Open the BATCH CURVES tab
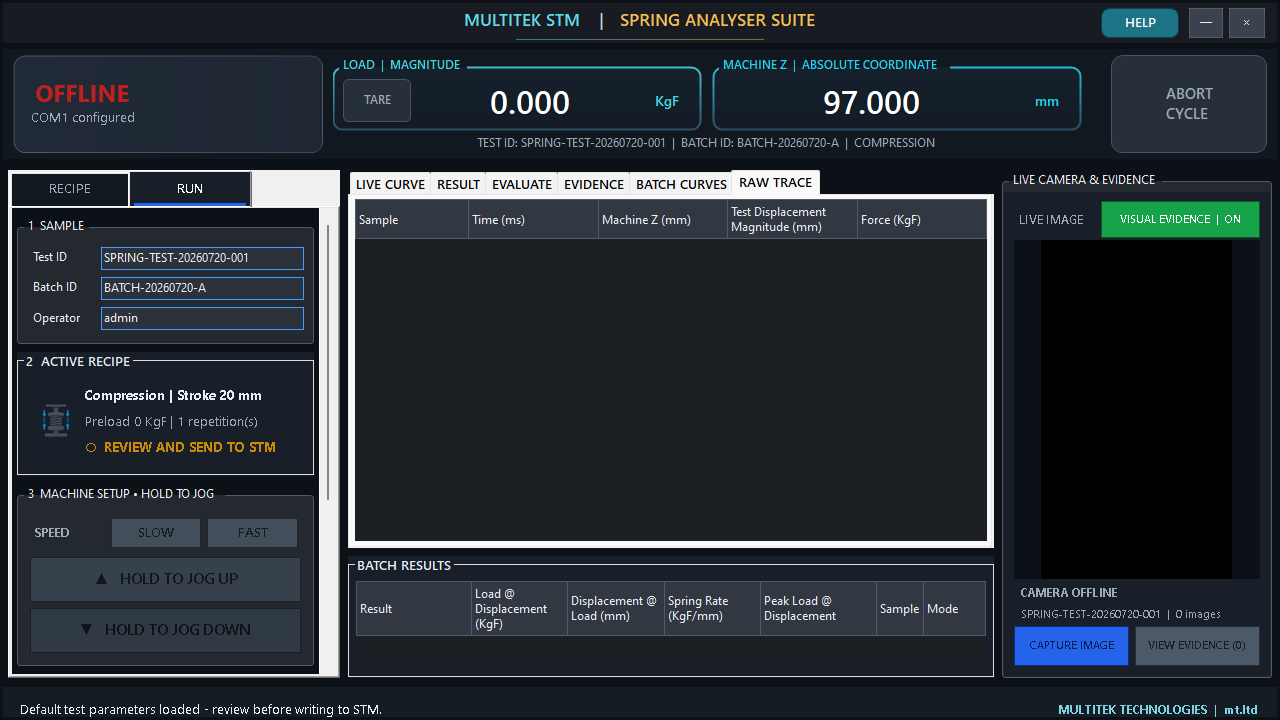 click(x=681, y=184)
